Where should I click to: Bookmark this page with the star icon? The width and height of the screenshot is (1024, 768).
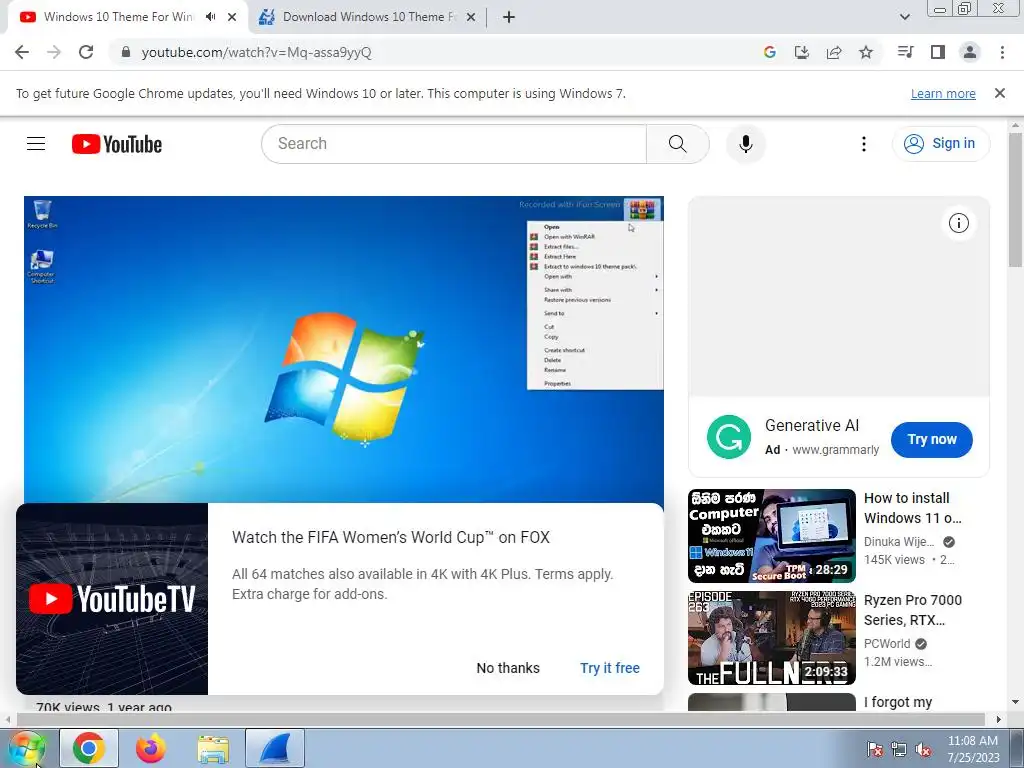866,52
